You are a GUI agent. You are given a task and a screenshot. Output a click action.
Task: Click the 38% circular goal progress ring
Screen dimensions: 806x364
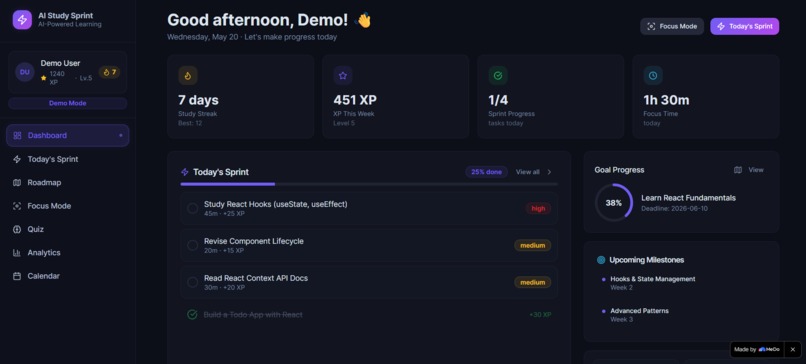point(614,203)
